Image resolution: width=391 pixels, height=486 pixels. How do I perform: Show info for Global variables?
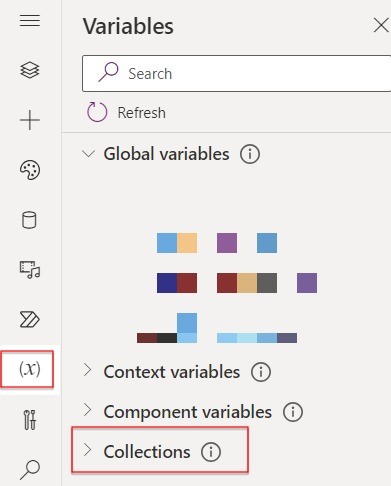pos(250,154)
